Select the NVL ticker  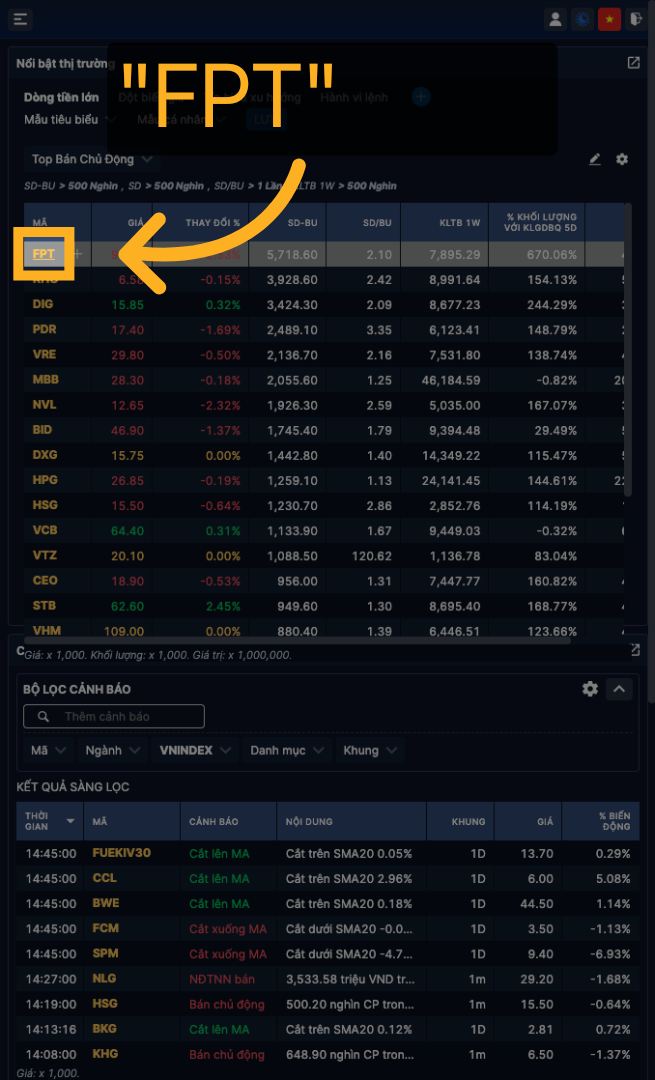43,404
